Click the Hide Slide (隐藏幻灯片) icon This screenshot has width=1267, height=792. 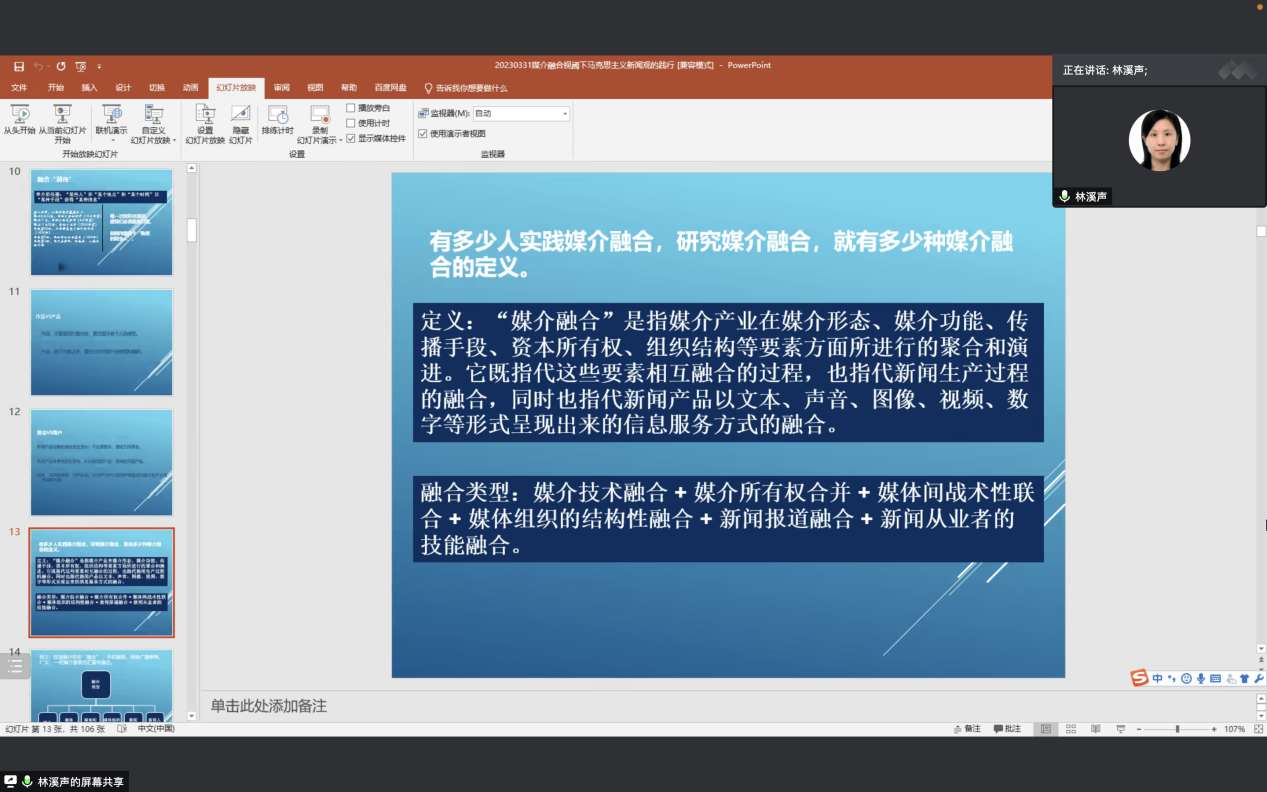240,115
